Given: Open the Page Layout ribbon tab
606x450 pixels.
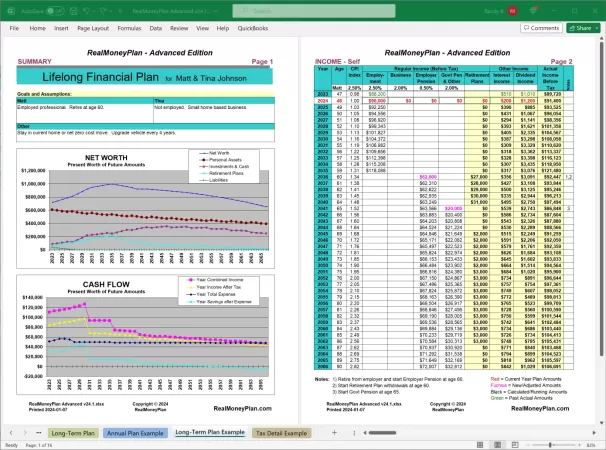Looking at the screenshot, I should coord(93,28).
